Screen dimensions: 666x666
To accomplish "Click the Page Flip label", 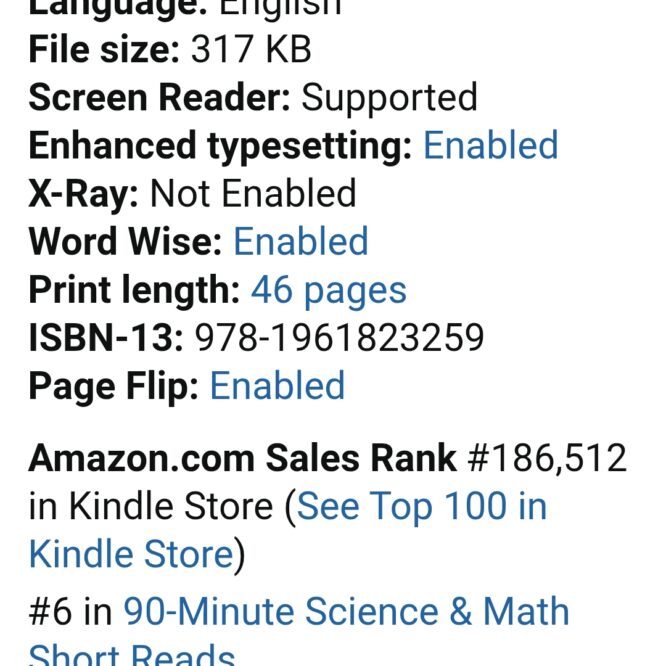I will 113,386.
